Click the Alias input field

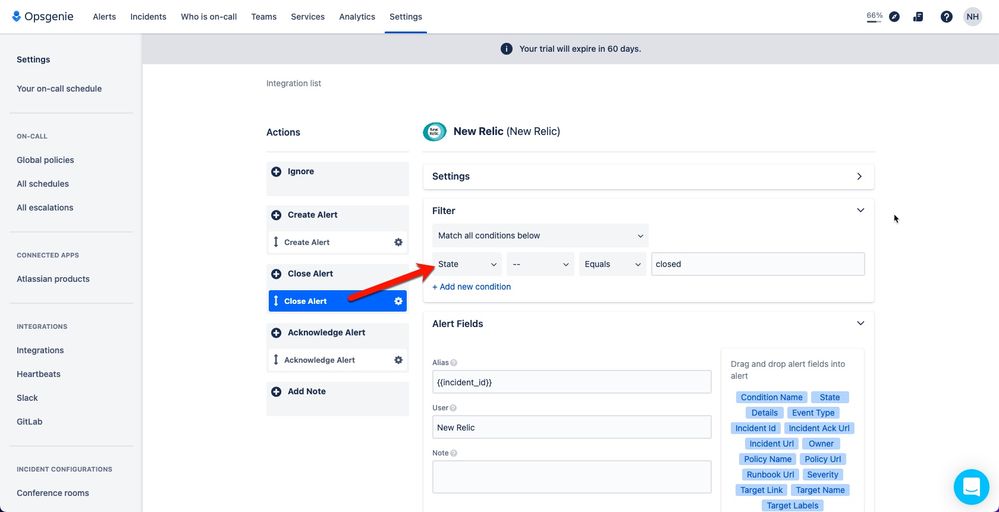(571, 382)
